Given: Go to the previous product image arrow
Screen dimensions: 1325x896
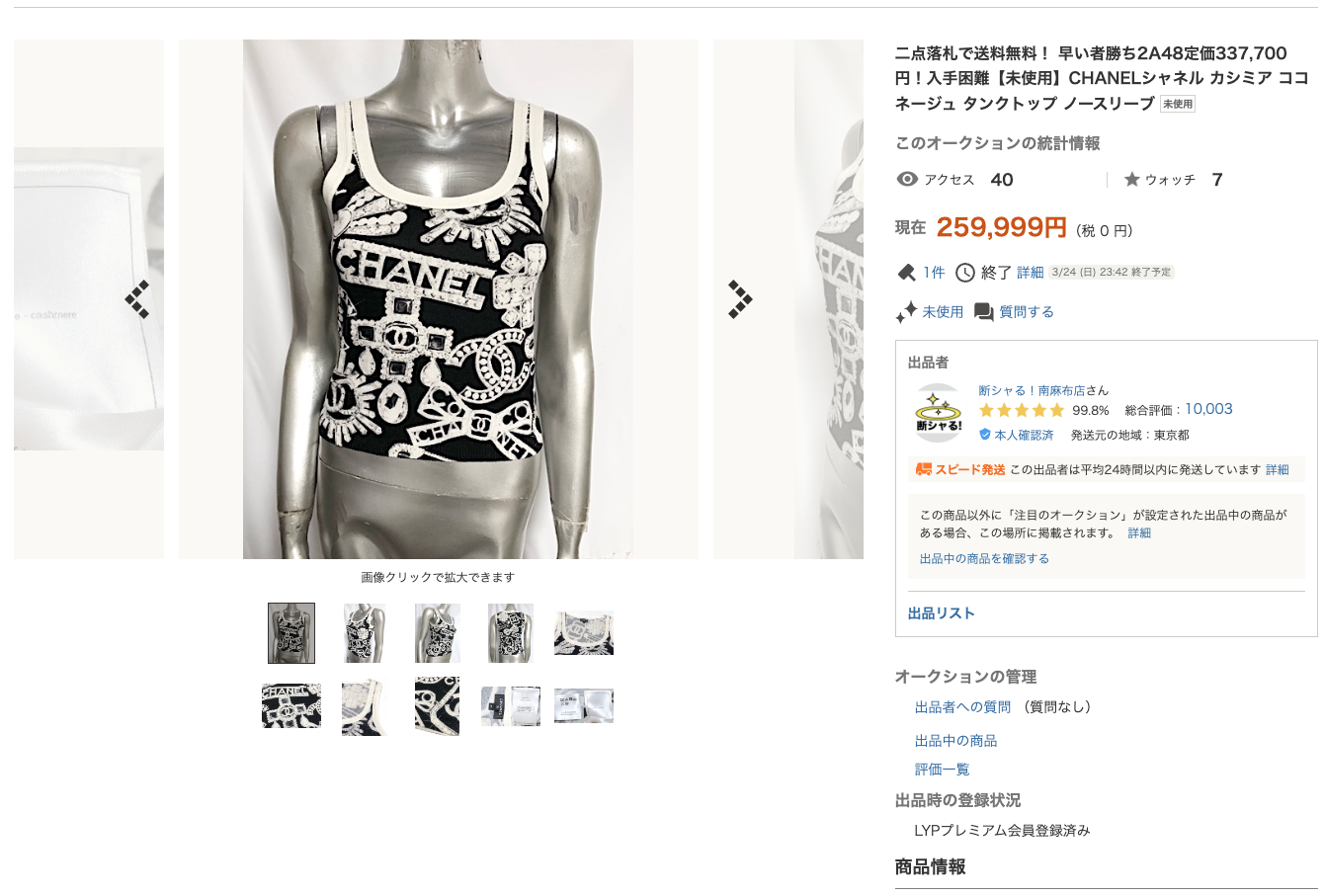Looking at the screenshot, I should (137, 299).
